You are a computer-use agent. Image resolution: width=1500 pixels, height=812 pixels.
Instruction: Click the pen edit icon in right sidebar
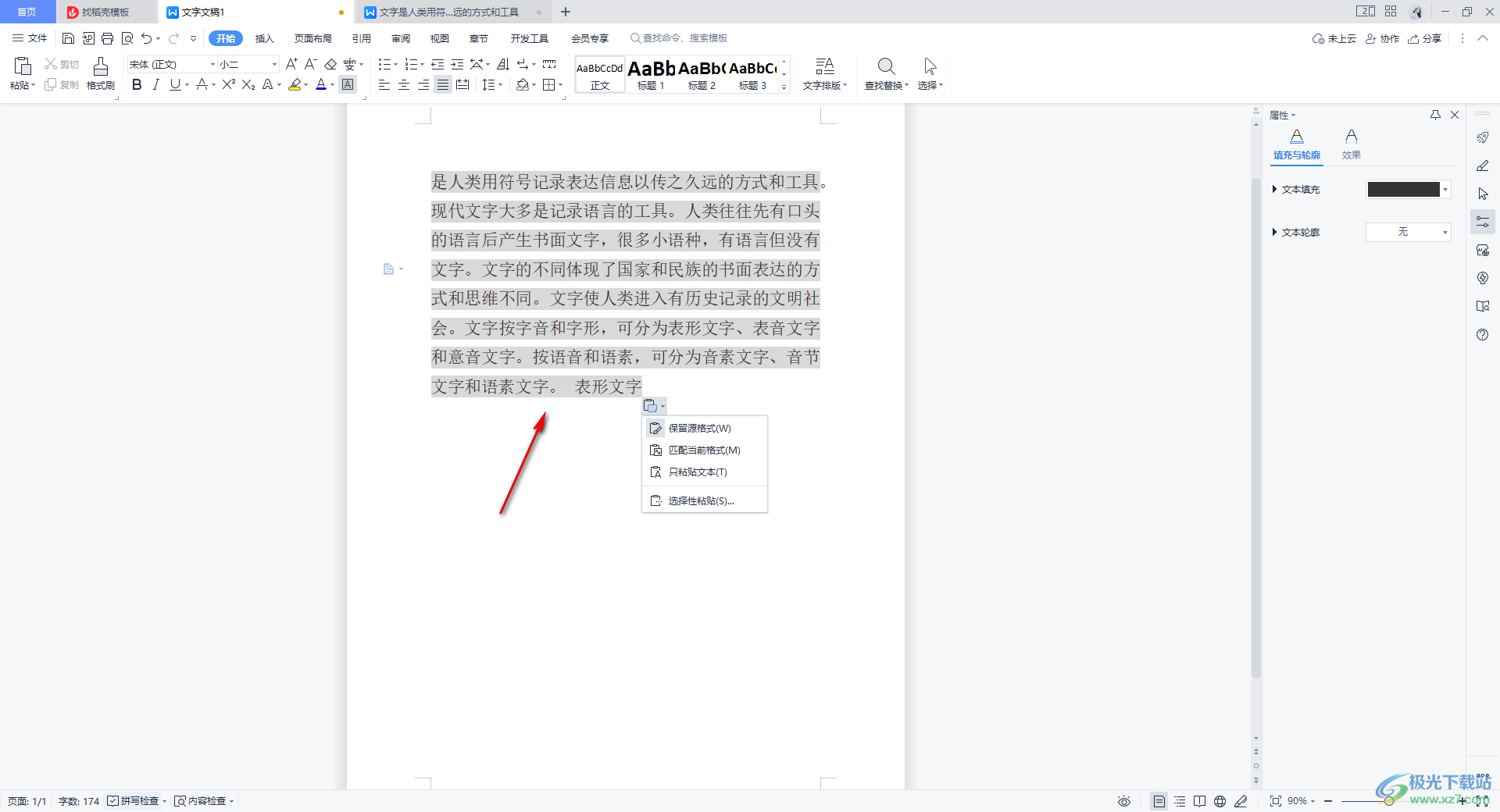coord(1483,166)
